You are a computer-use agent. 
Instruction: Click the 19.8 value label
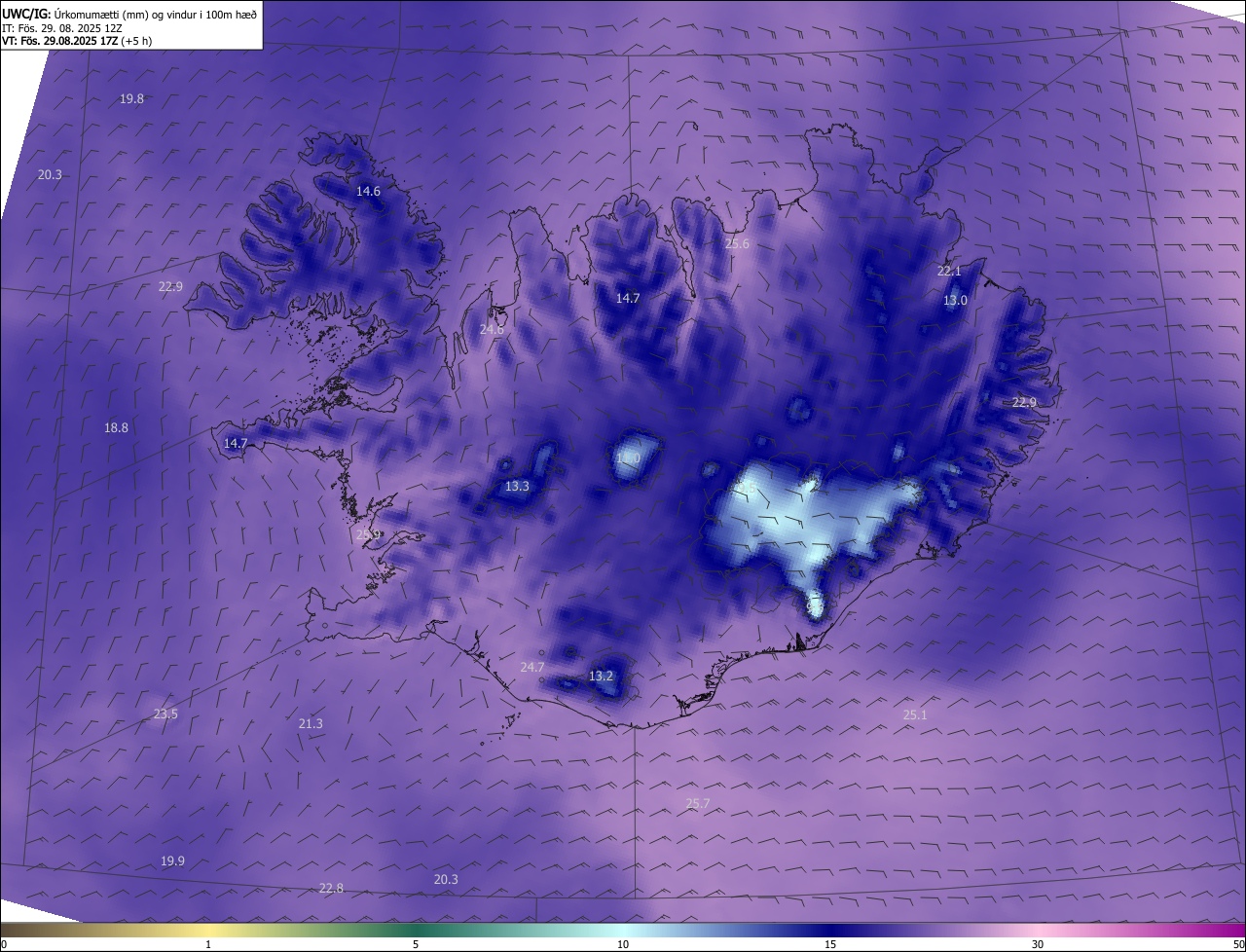pos(131,99)
